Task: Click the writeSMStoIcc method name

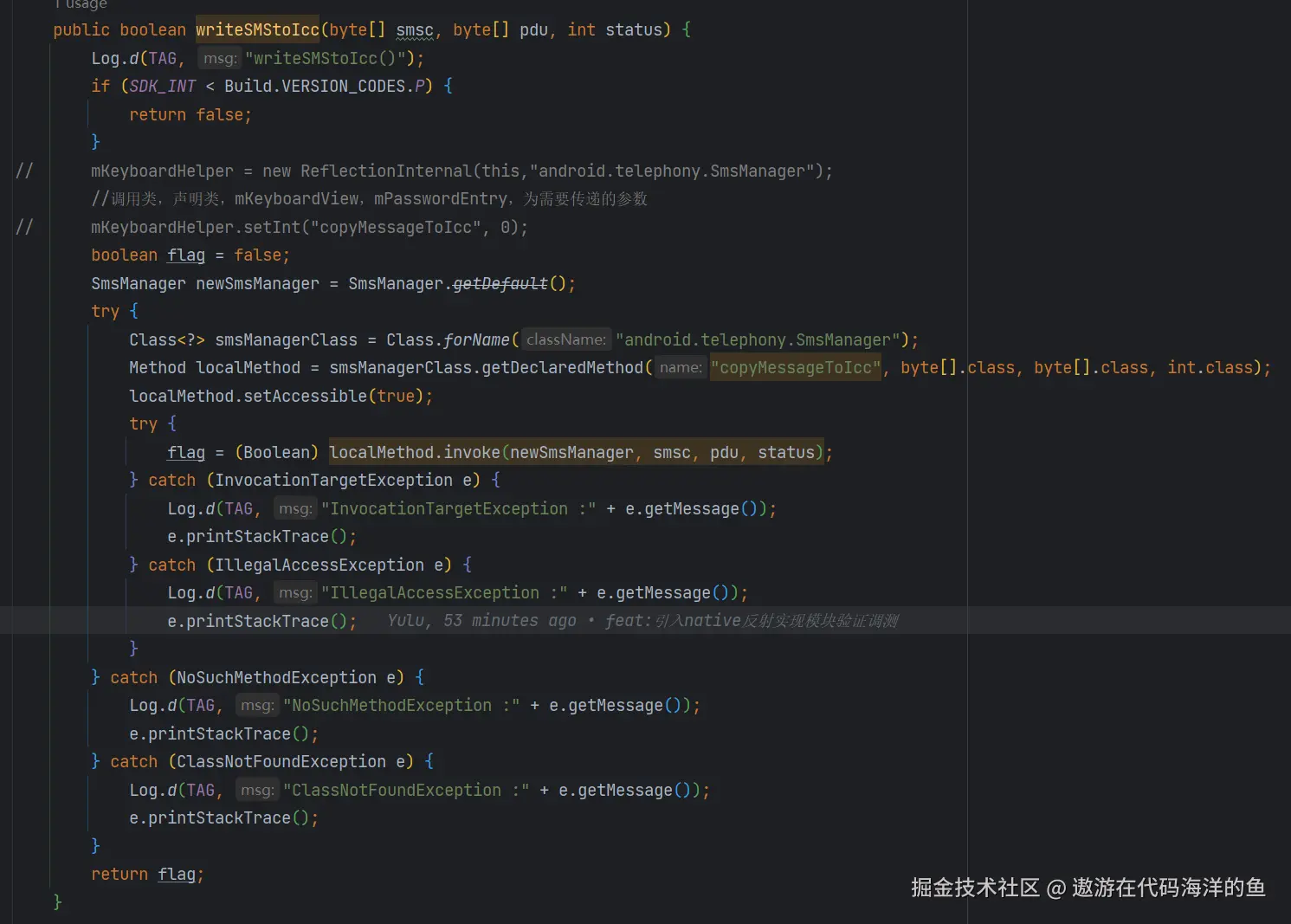Action: tap(257, 30)
